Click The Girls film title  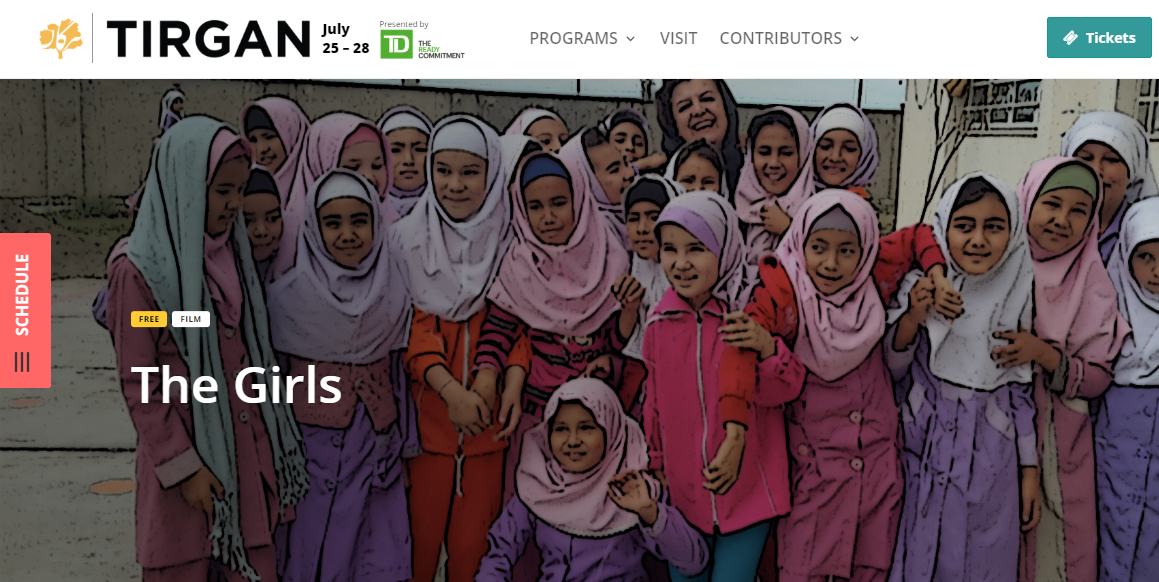(236, 385)
